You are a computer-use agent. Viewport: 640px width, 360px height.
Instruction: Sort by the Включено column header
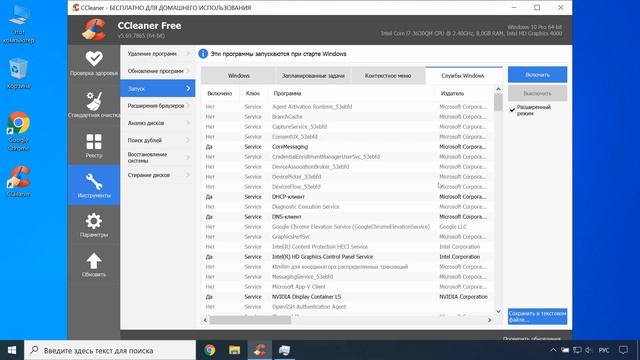[x=220, y=93]
